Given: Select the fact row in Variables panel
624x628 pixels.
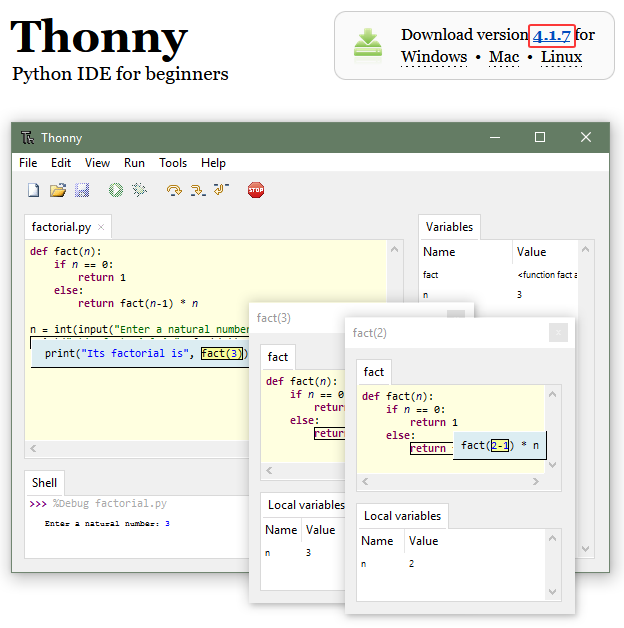Looking at the screenshot, I should point(500,275).
